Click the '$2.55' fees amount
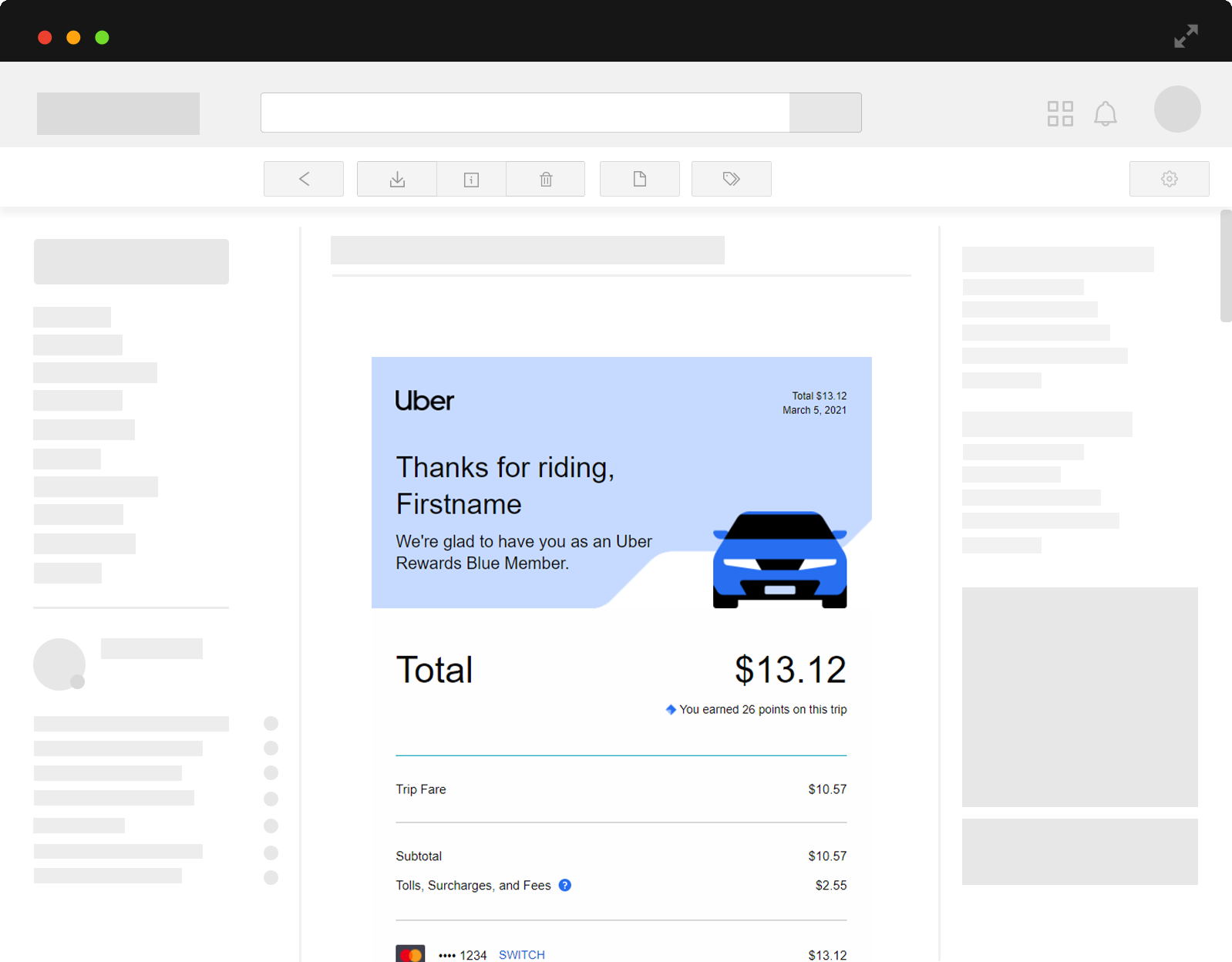This screenshot has height=962, width=1232. pyautogui.click(x=831, y=886)
